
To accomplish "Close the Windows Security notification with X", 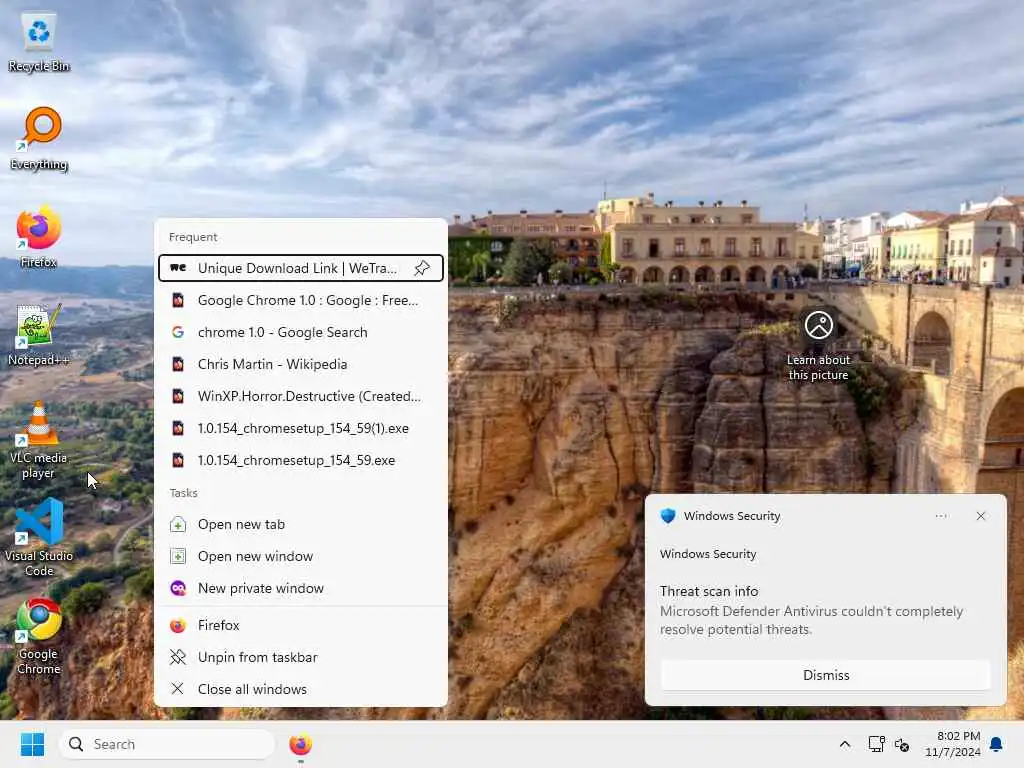I will tap(980, 516).
